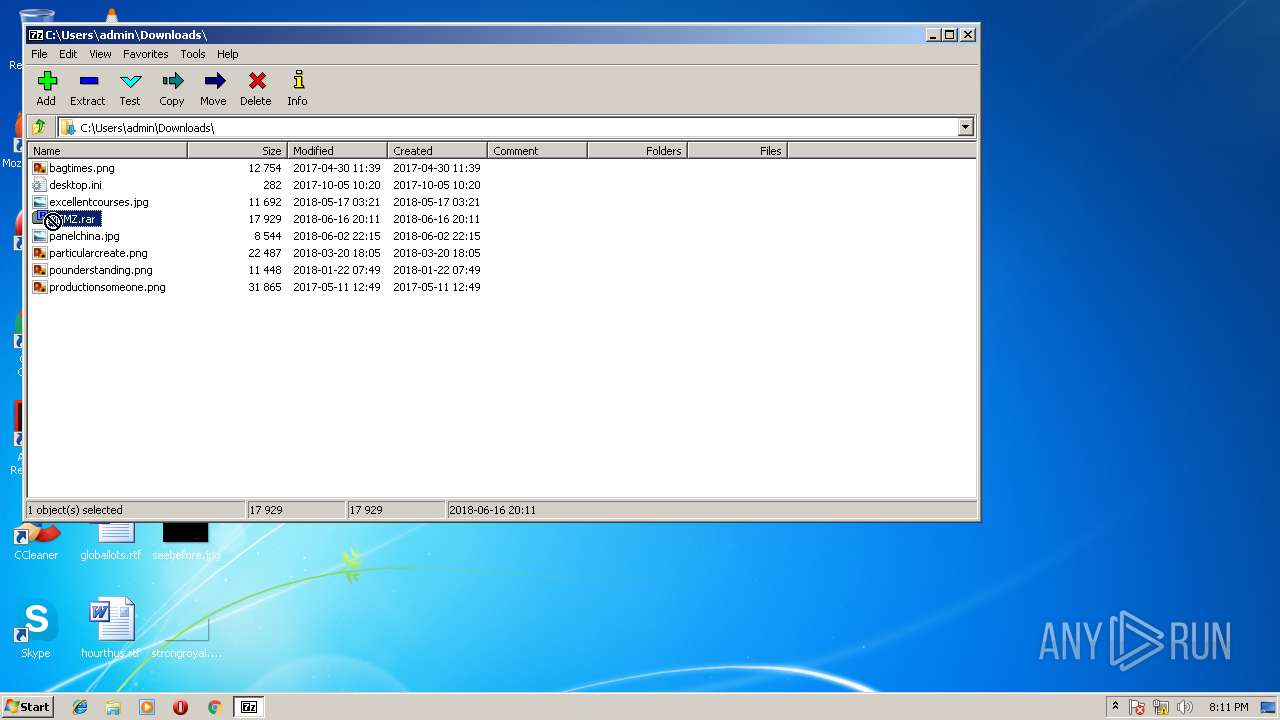Click the Extract toolbar icon

click(88, 89)
